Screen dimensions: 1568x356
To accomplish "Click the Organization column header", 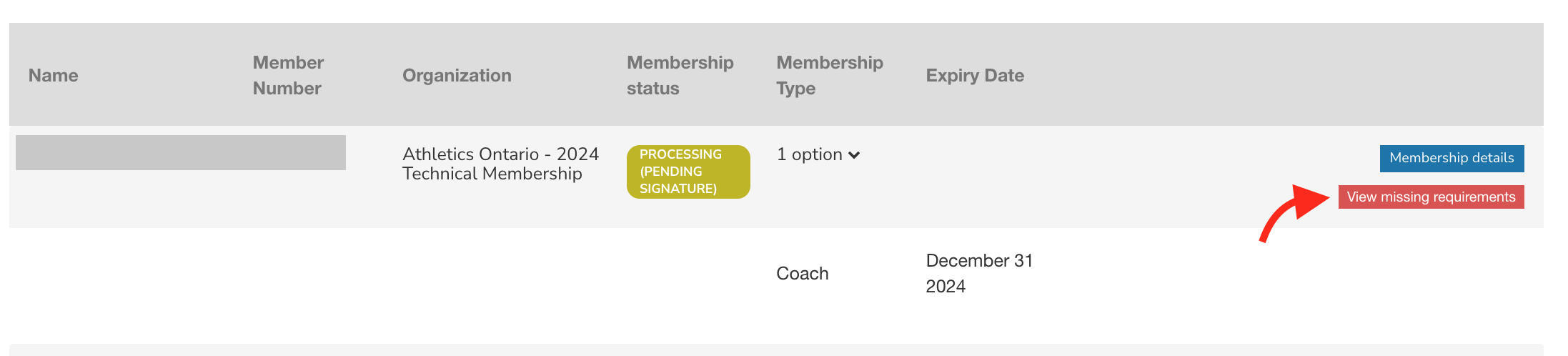I will point(457,75).
